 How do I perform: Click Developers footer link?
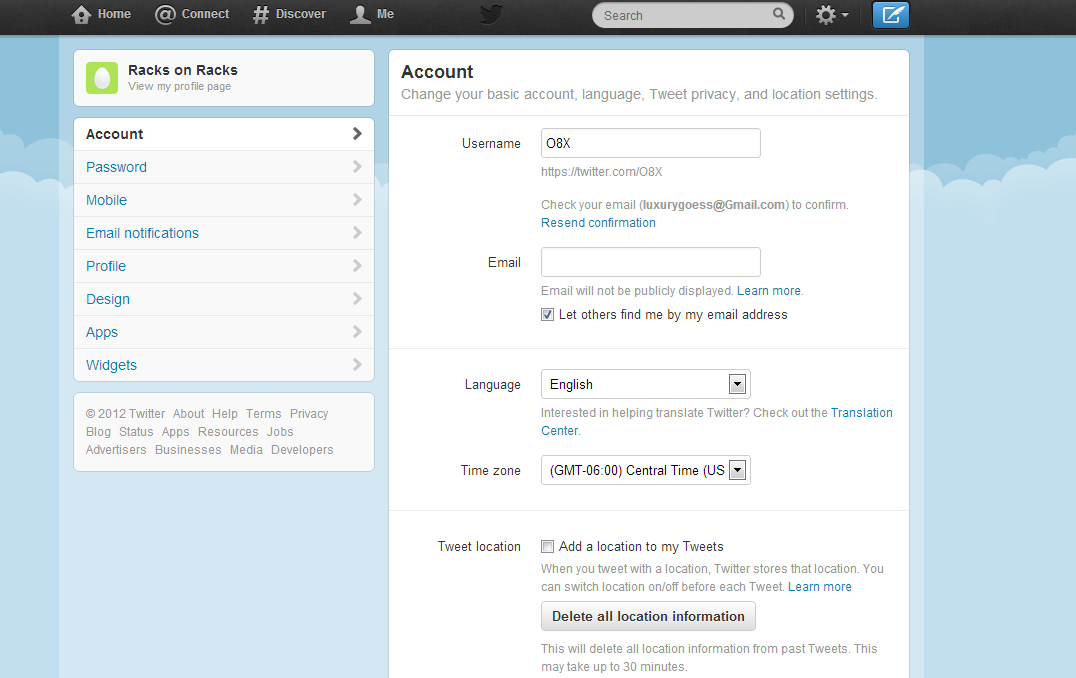[x=302, y=449]
